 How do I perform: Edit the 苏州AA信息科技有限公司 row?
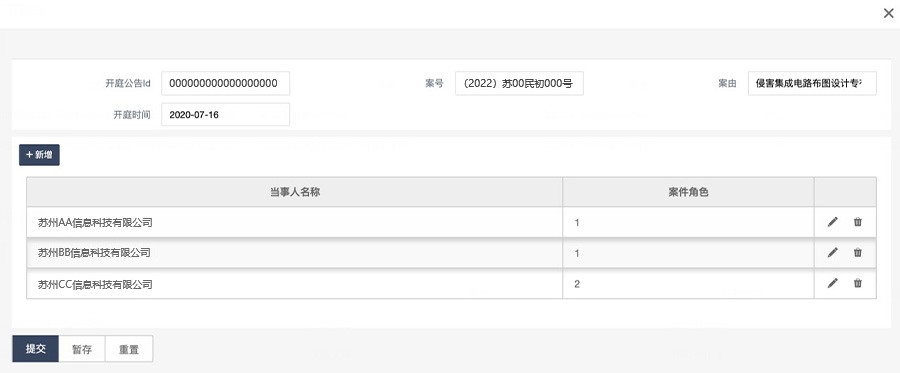pyautogui.click(x=833, y=222)
